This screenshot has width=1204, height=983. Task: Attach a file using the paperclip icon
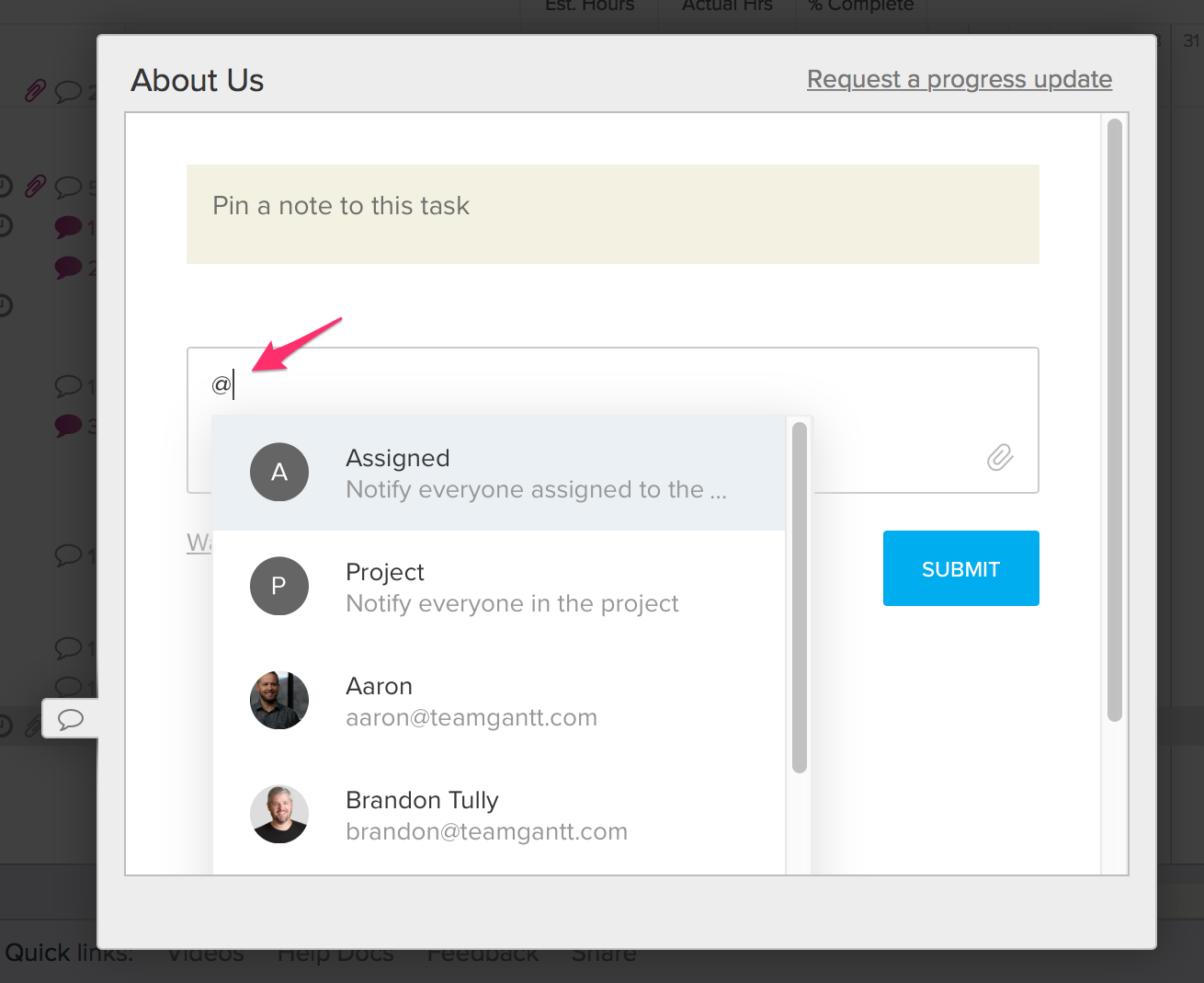pyautogui.click(x=1000, y=457)
